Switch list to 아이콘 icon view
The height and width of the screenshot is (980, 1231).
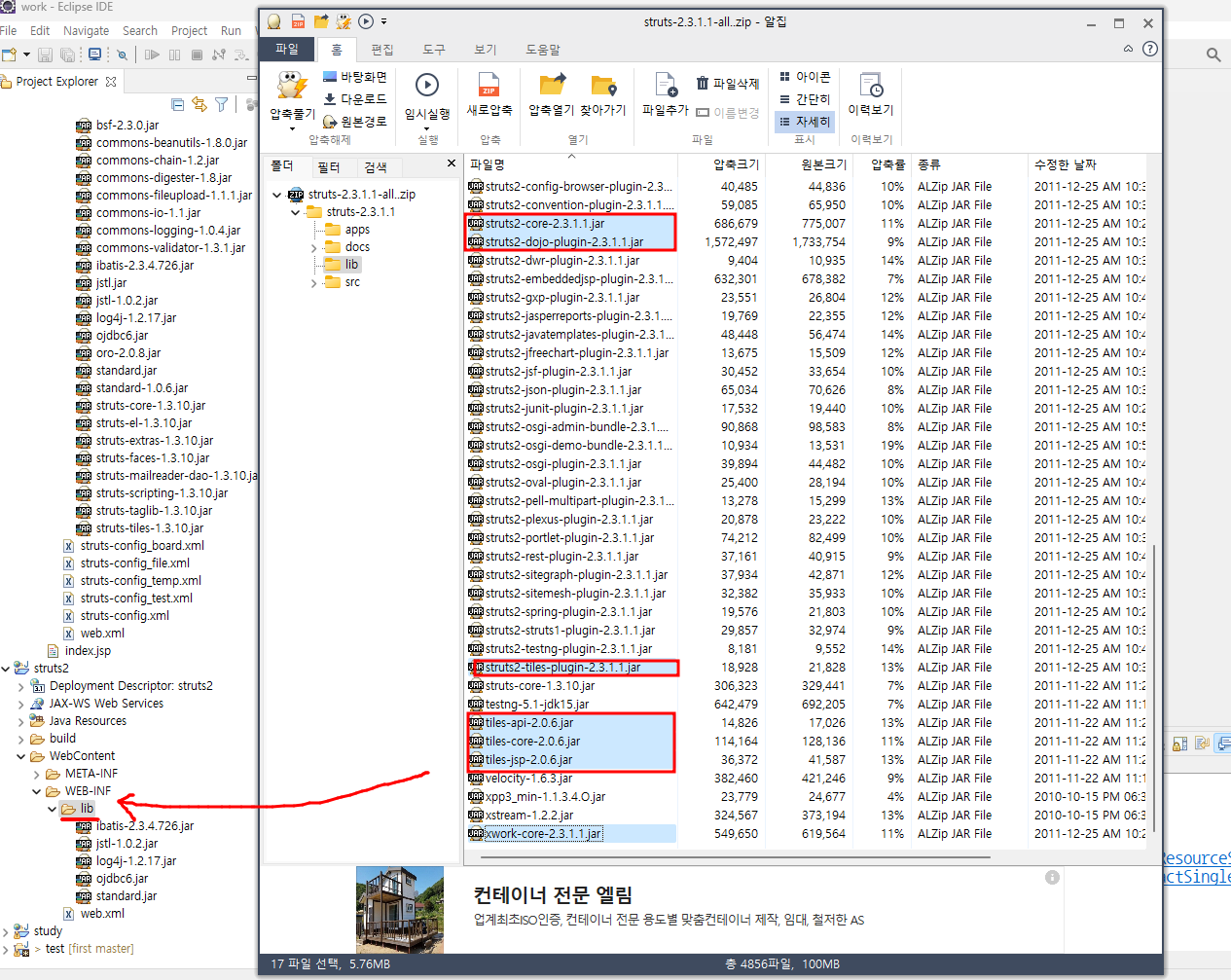[805, 77]
